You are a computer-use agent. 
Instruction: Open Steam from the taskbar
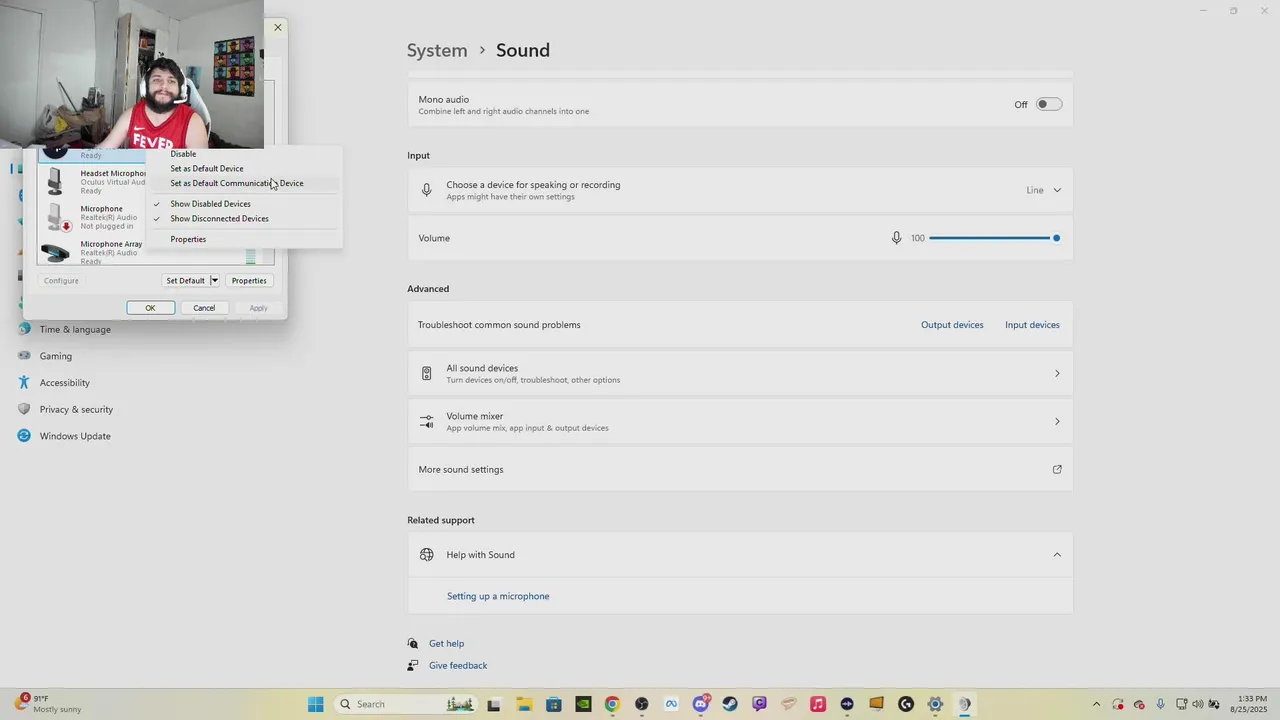pos(730,704)
